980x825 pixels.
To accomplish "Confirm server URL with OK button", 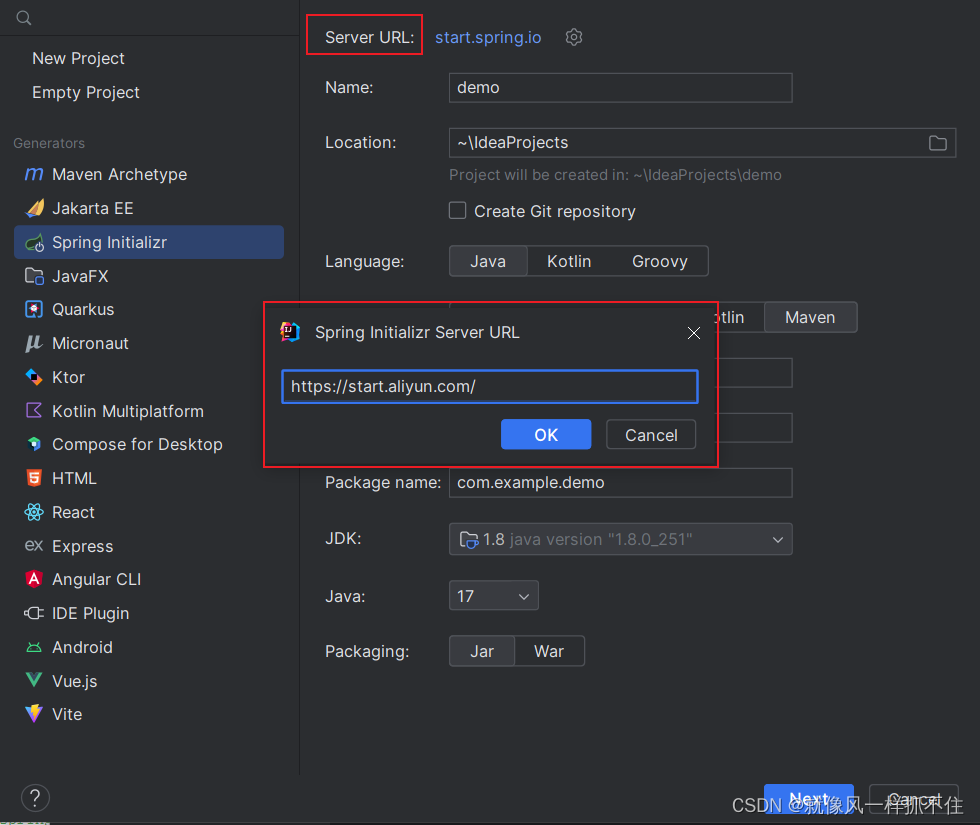I will (546, 434).
